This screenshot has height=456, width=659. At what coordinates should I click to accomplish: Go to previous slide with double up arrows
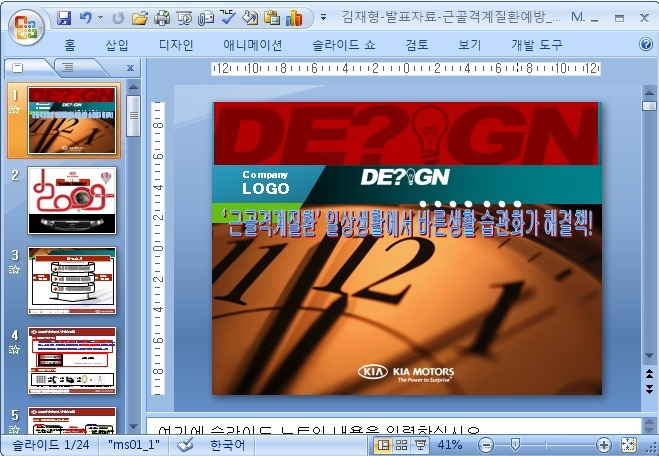pos(649,373)
